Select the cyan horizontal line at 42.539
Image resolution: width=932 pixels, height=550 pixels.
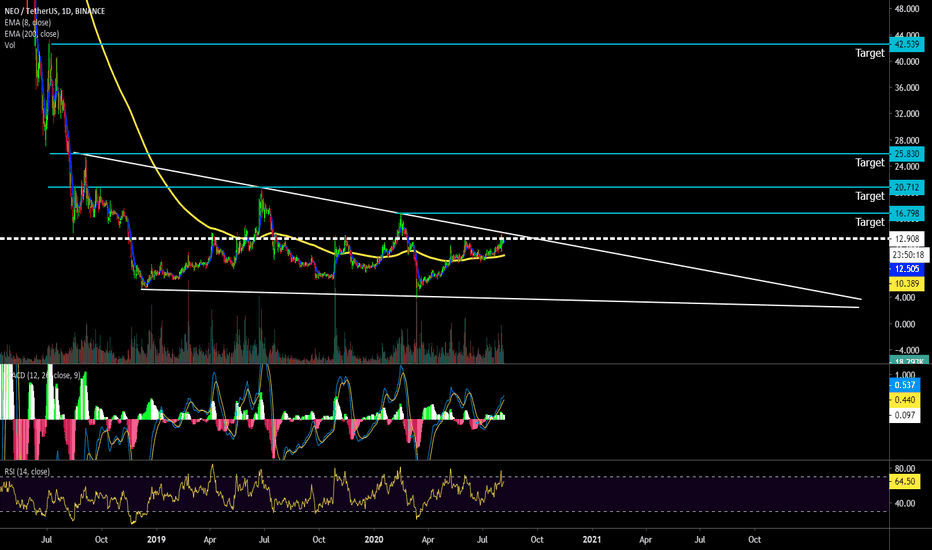(470, 44)
